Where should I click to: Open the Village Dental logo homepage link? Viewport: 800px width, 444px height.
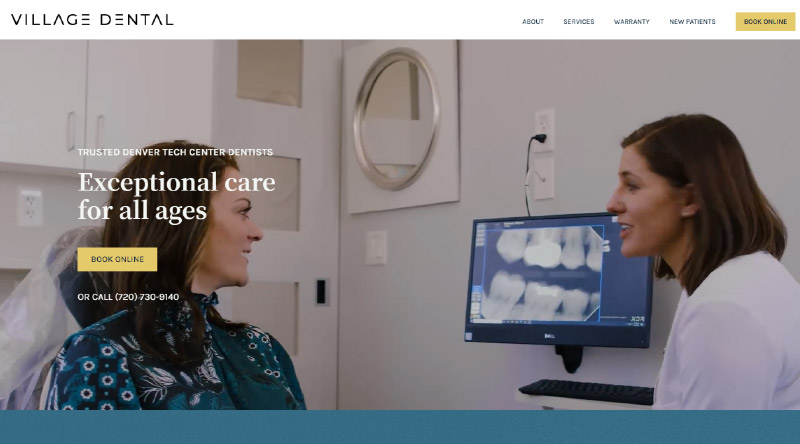(92, 20)
